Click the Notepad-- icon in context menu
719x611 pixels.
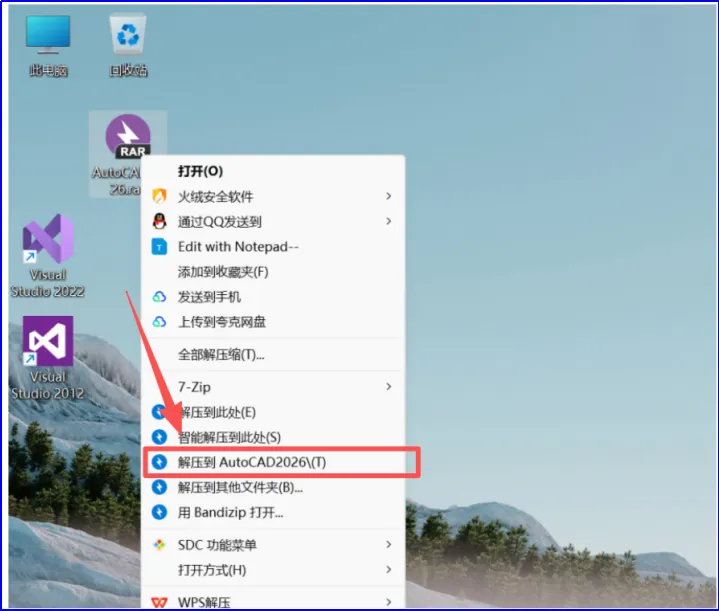tap(159, 247)
